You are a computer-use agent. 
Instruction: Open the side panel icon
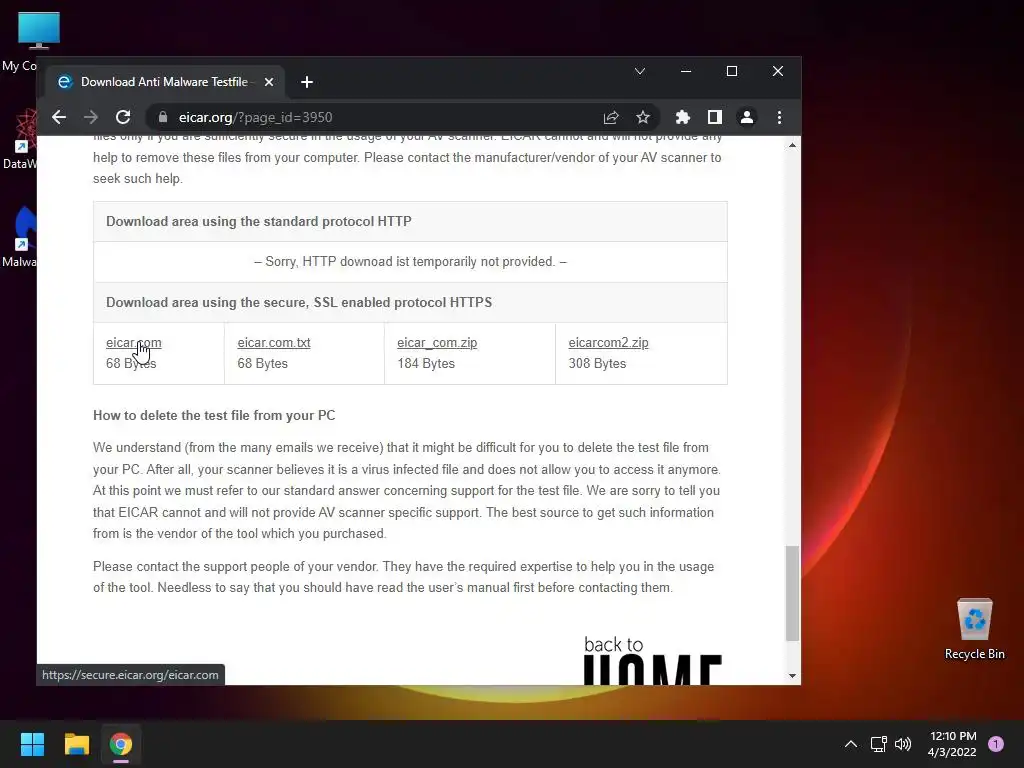point(714,118)
